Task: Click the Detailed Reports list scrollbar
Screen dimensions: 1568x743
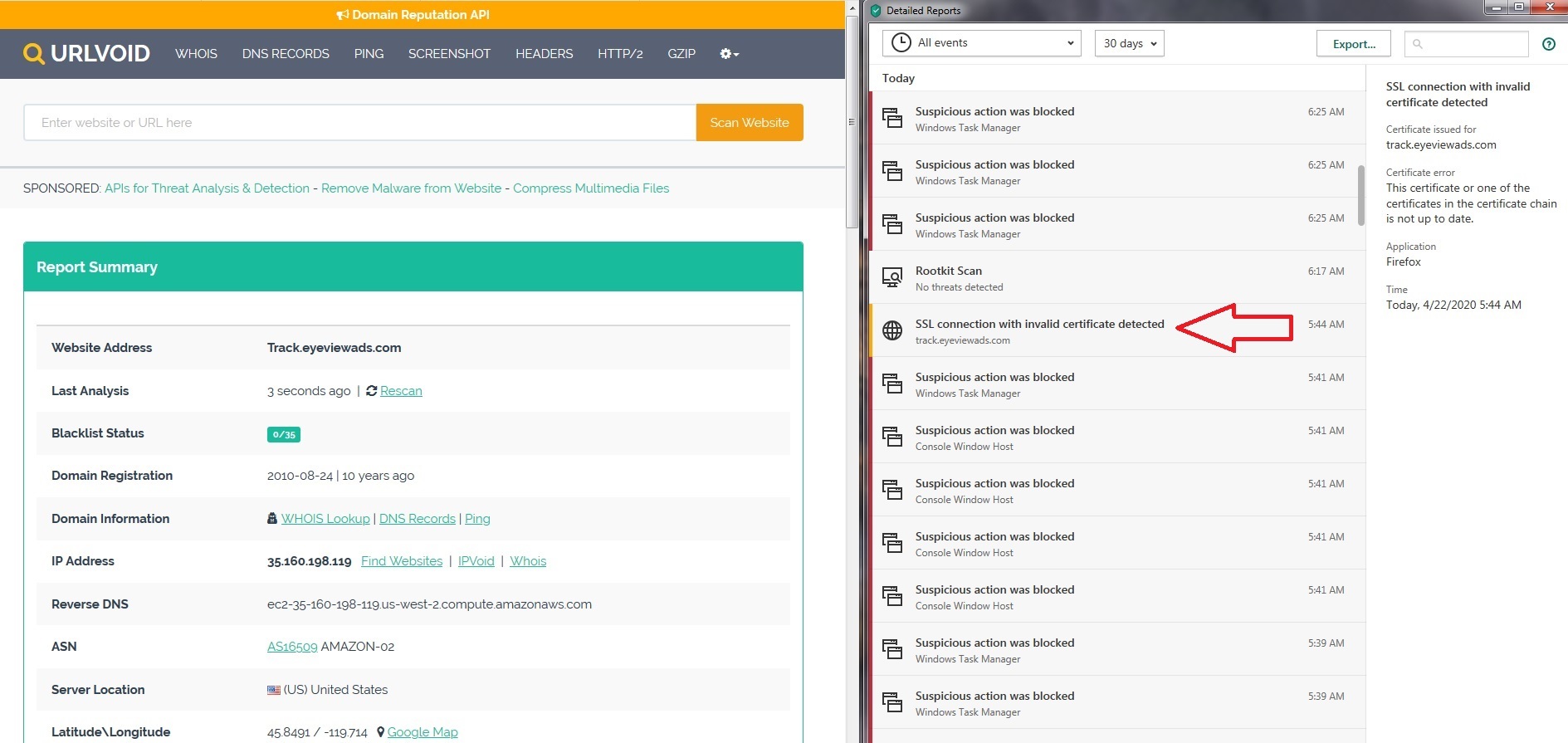Action: [1361, 195]
